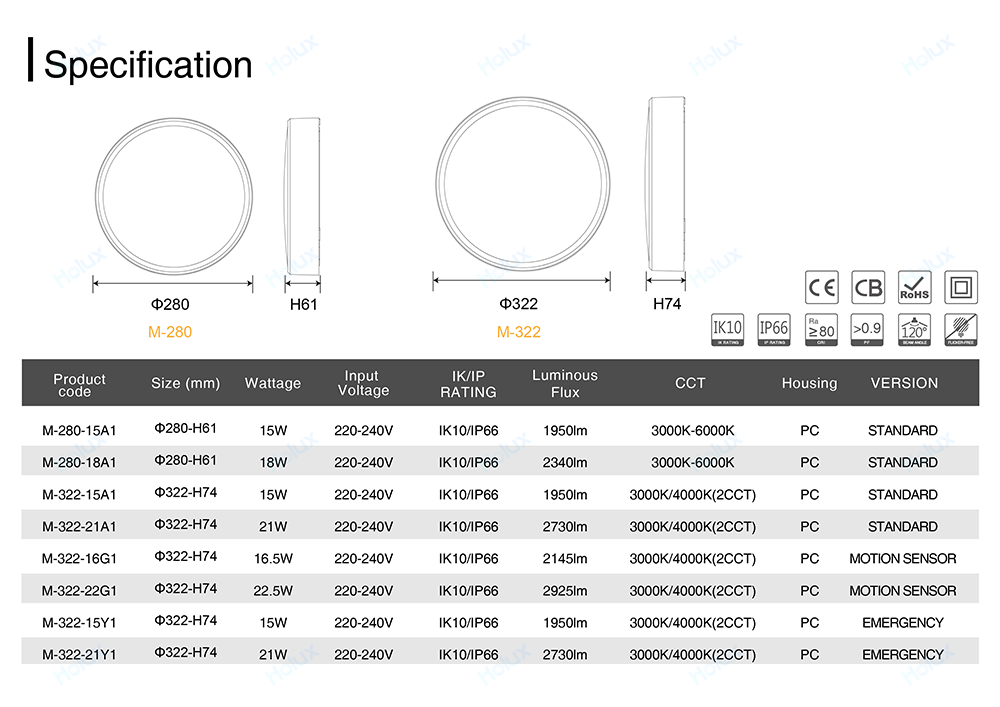
Task: Click the orange M-280 model label
Action: [170, 332]
